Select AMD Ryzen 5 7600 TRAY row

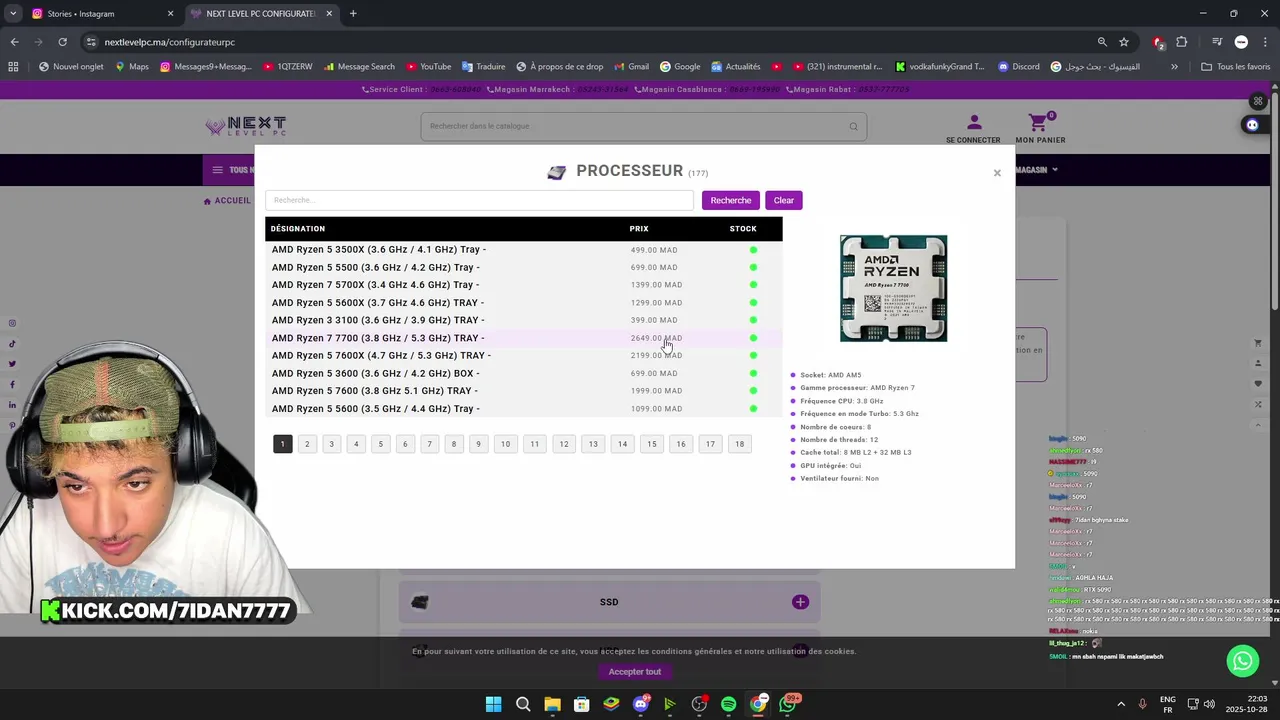pyautogui.click(x=523, y=391)
